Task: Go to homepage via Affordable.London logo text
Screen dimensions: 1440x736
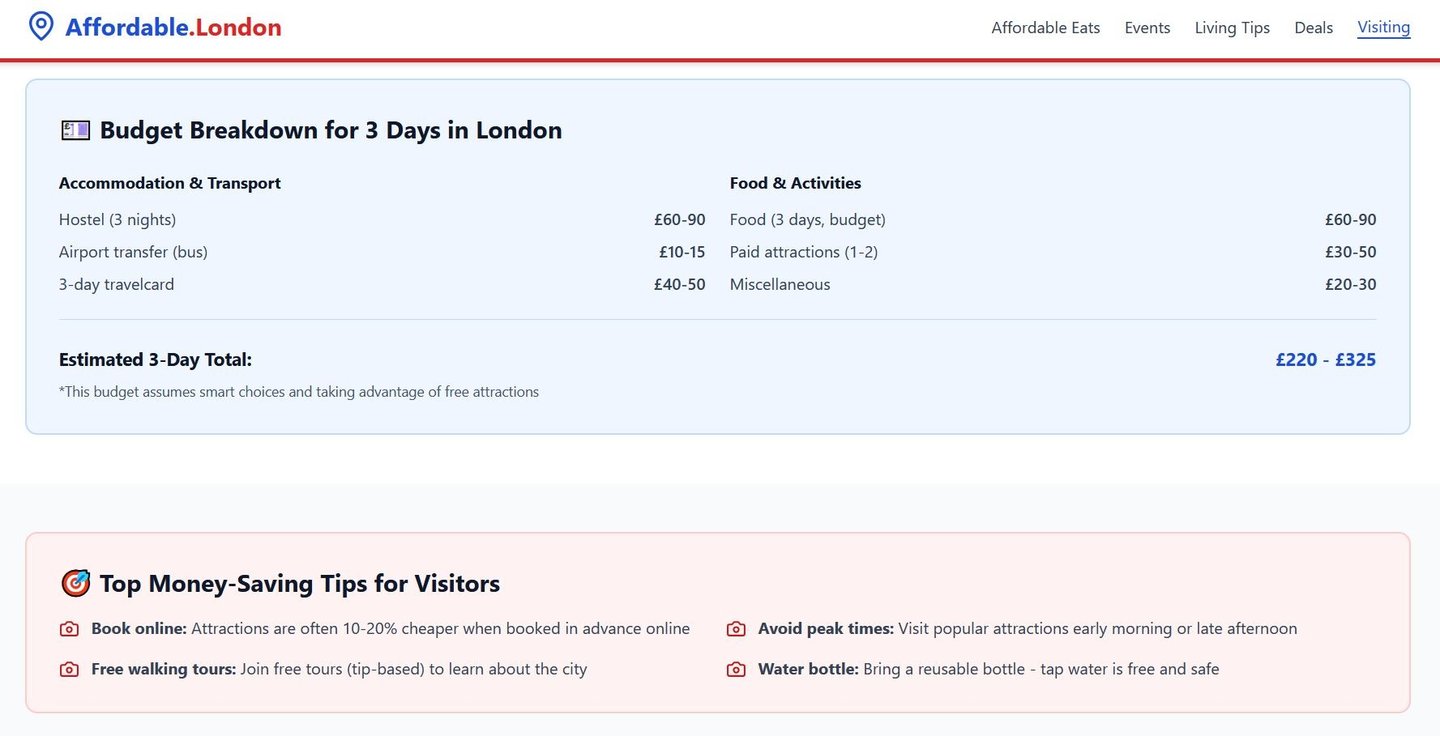Action: coord(173,27)
